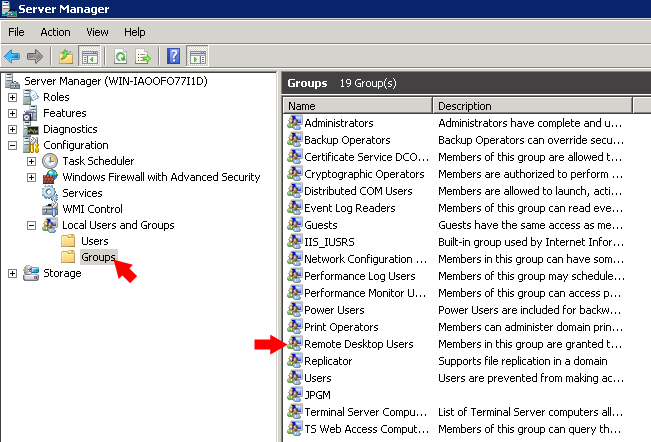Select the Performance Log Users group
This screenshot has height=442, width=651.
pos(360,276)
